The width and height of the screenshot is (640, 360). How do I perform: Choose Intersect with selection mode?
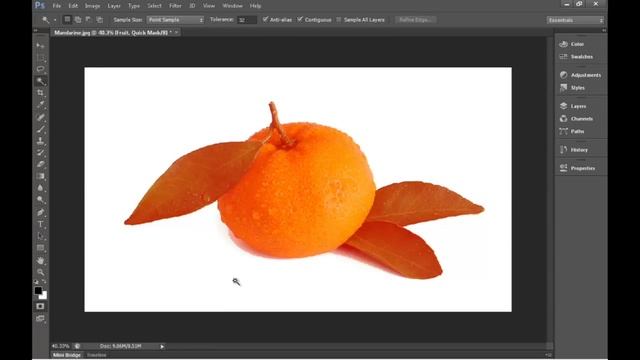(x=99, y=20)
